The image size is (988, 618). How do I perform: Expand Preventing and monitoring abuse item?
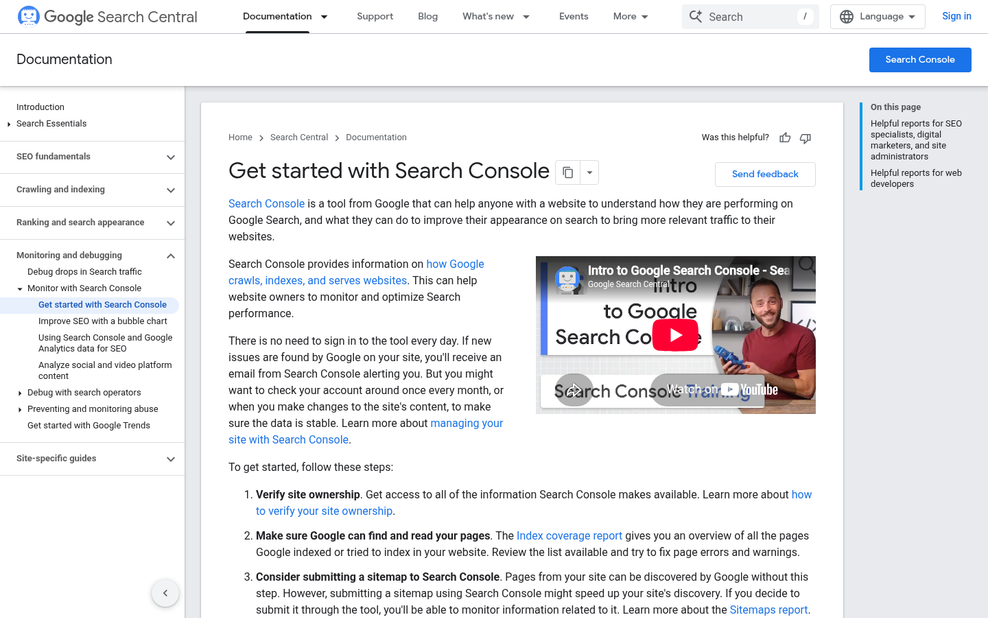[20, 409]
